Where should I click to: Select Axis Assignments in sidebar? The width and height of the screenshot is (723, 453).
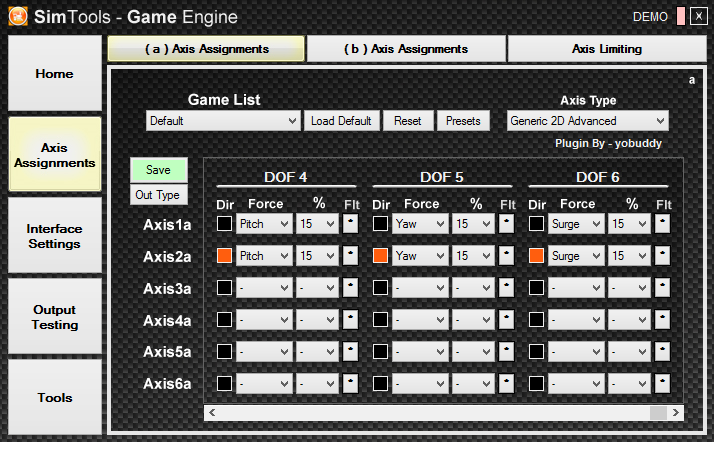pos(55,154)
